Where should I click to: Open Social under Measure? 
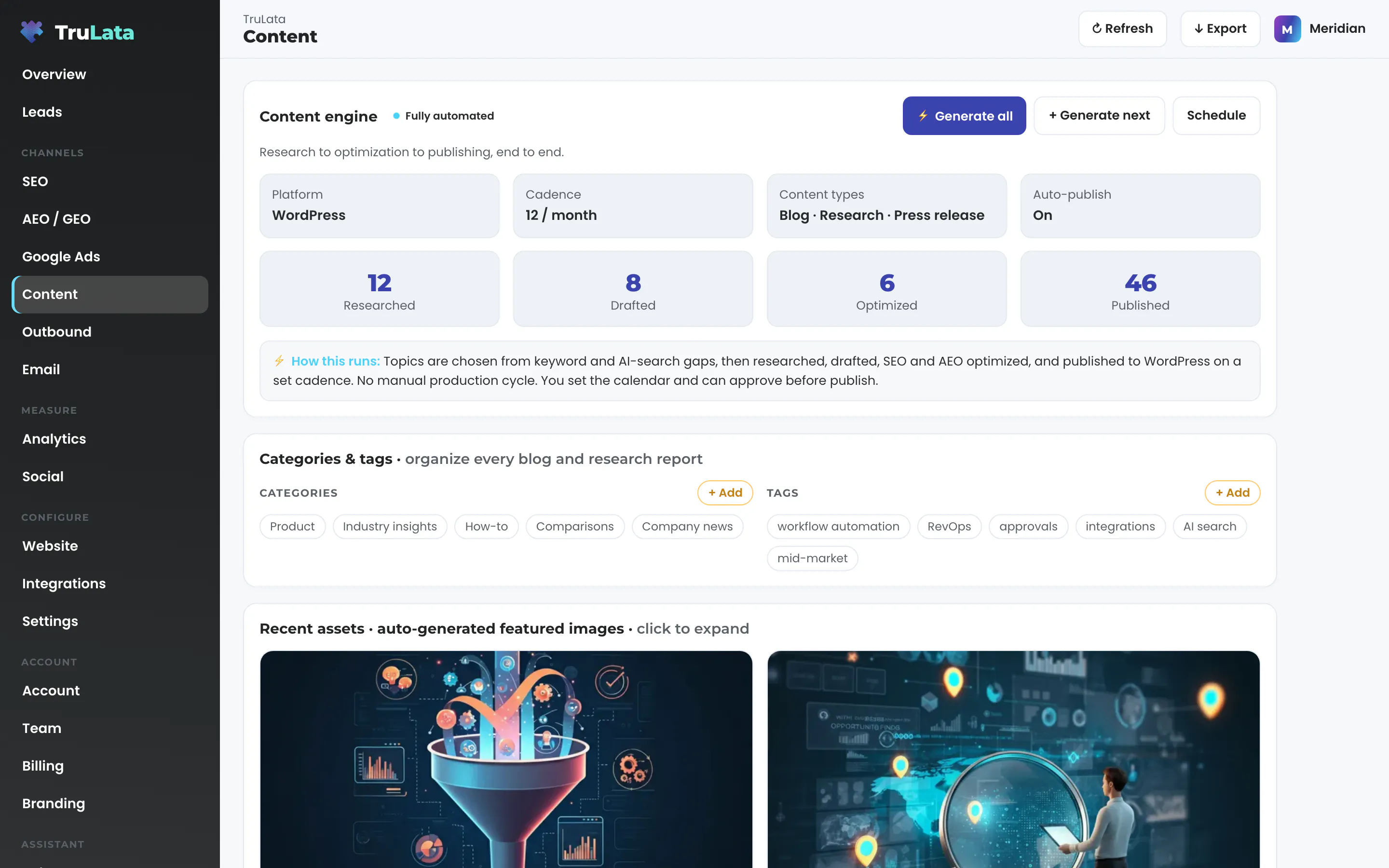coord(109,476)
